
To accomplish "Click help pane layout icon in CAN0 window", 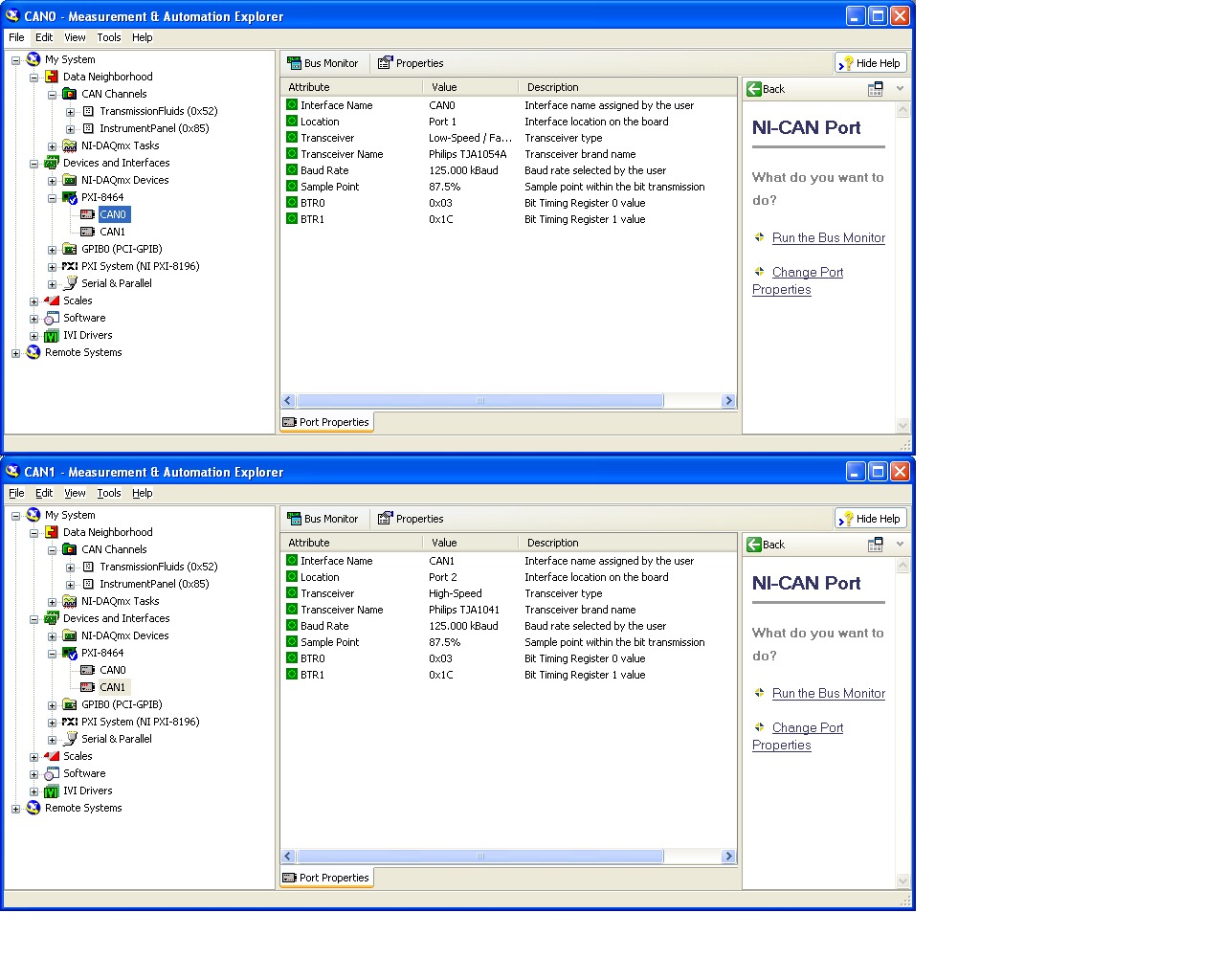I will point(875,89).
